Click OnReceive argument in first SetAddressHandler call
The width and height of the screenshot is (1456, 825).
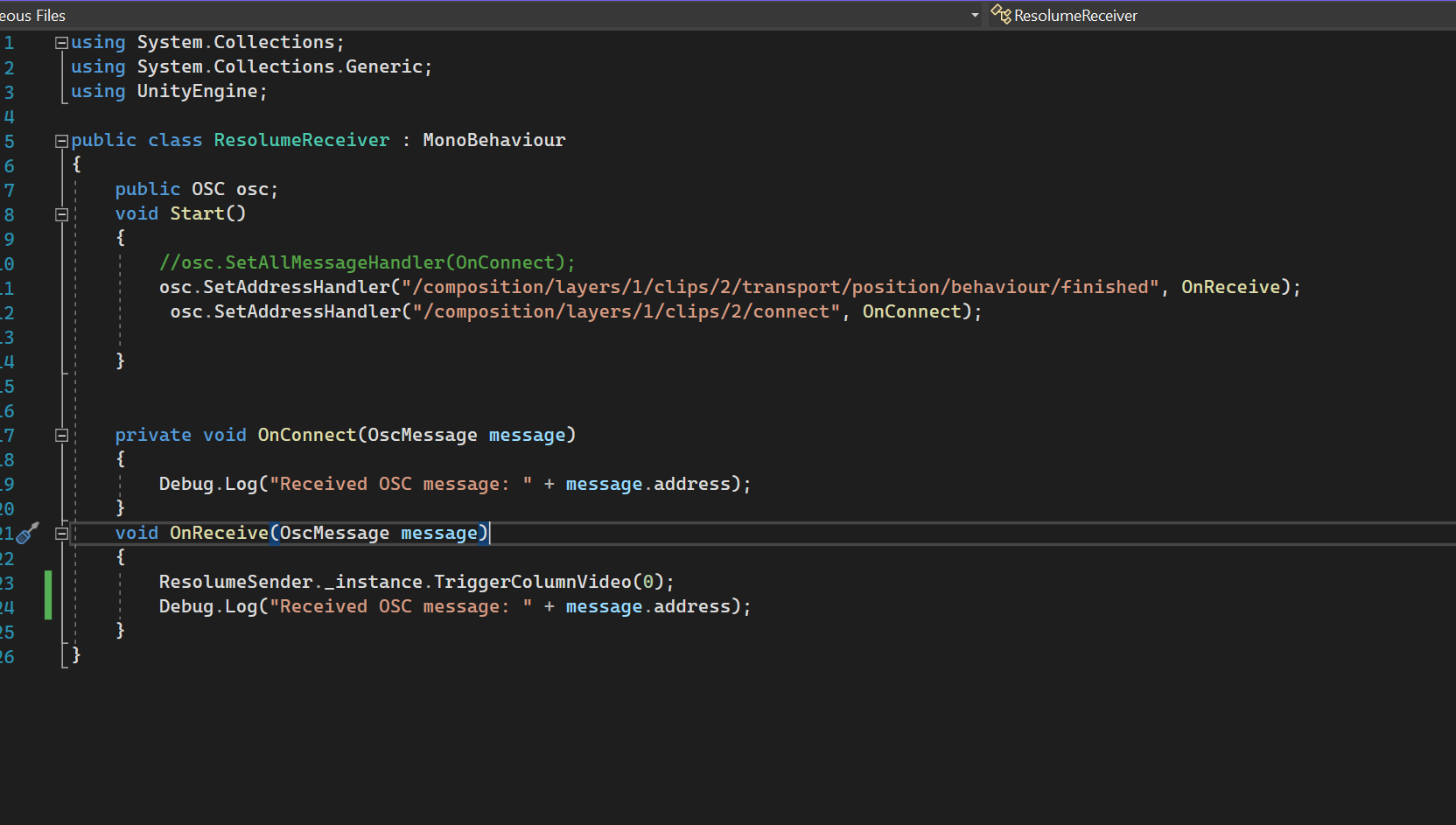(1230, 287)
